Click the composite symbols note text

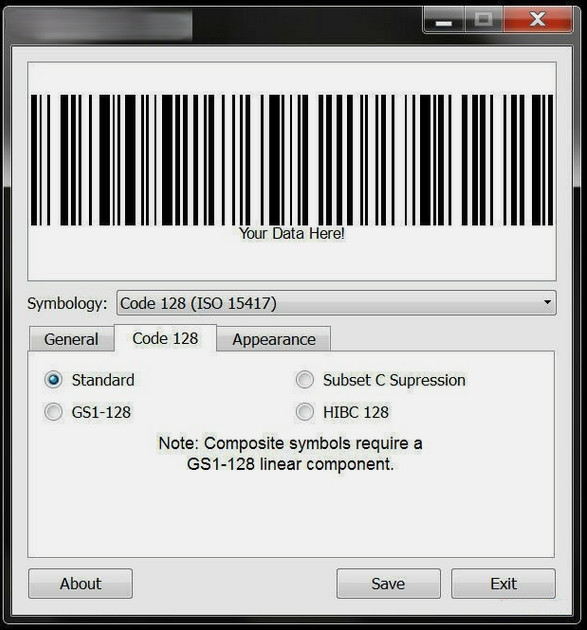(x=290, y=454)
